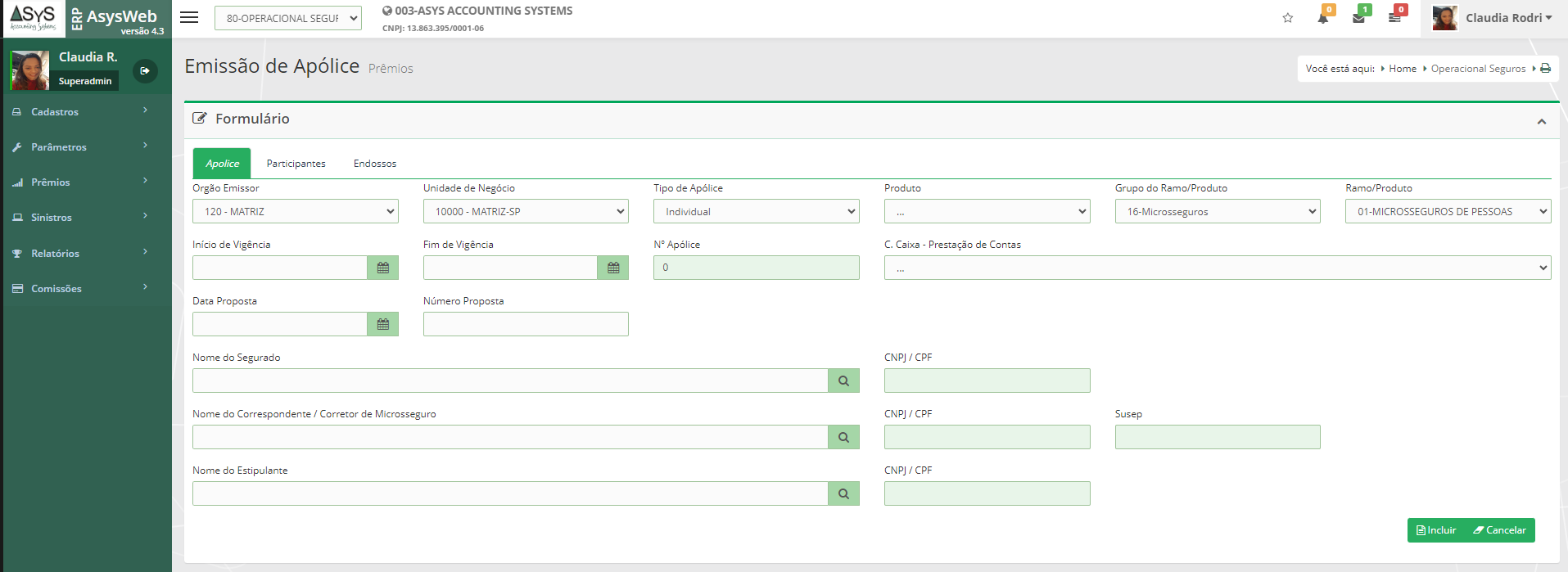Search for Nome do Segurado using magnifier
Image resolution: width=1568 pixels, height=572 pixels.
(843, 381)
